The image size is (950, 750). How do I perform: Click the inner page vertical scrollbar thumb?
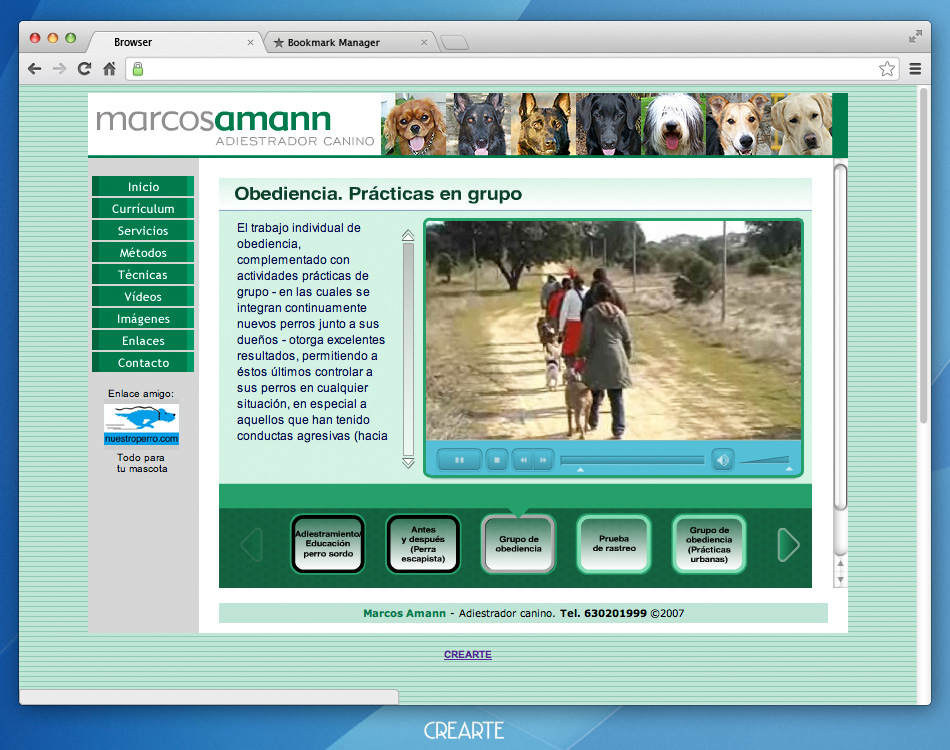pyautogui.click(x=840, y=337)
